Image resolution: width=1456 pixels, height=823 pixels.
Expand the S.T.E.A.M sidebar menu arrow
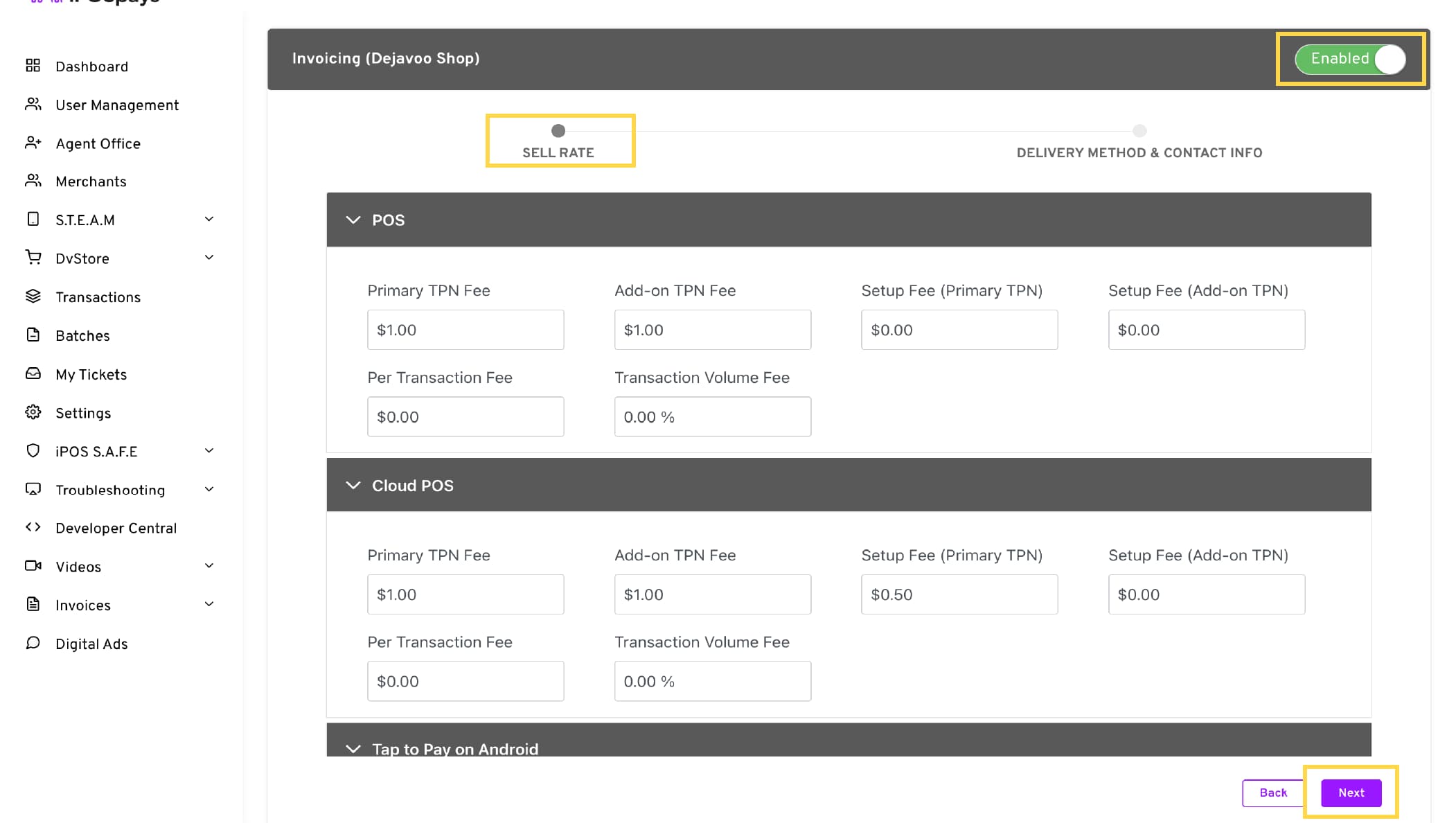click(209, 220)
